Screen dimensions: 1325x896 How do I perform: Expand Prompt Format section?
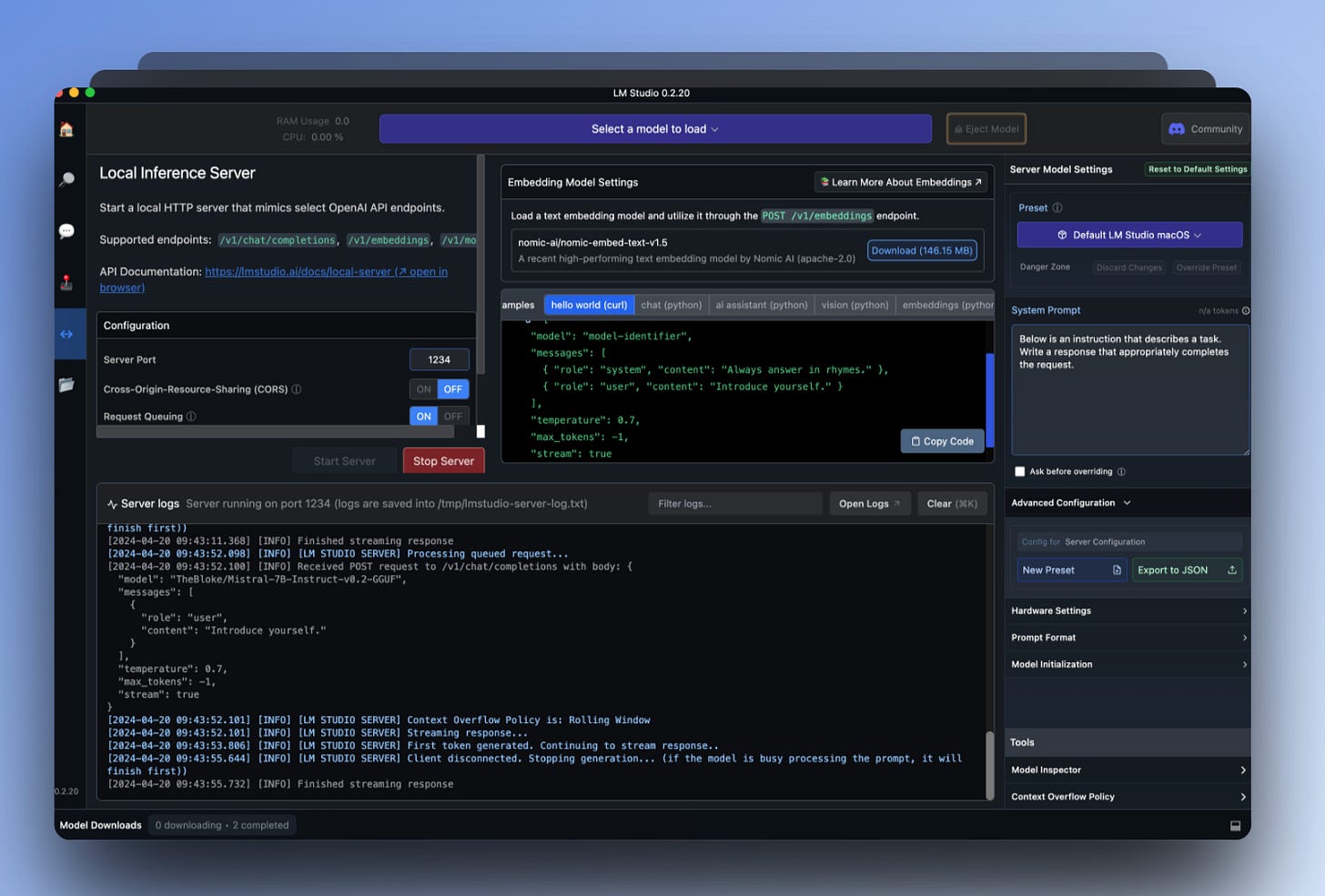click(x=1128, y=638)
